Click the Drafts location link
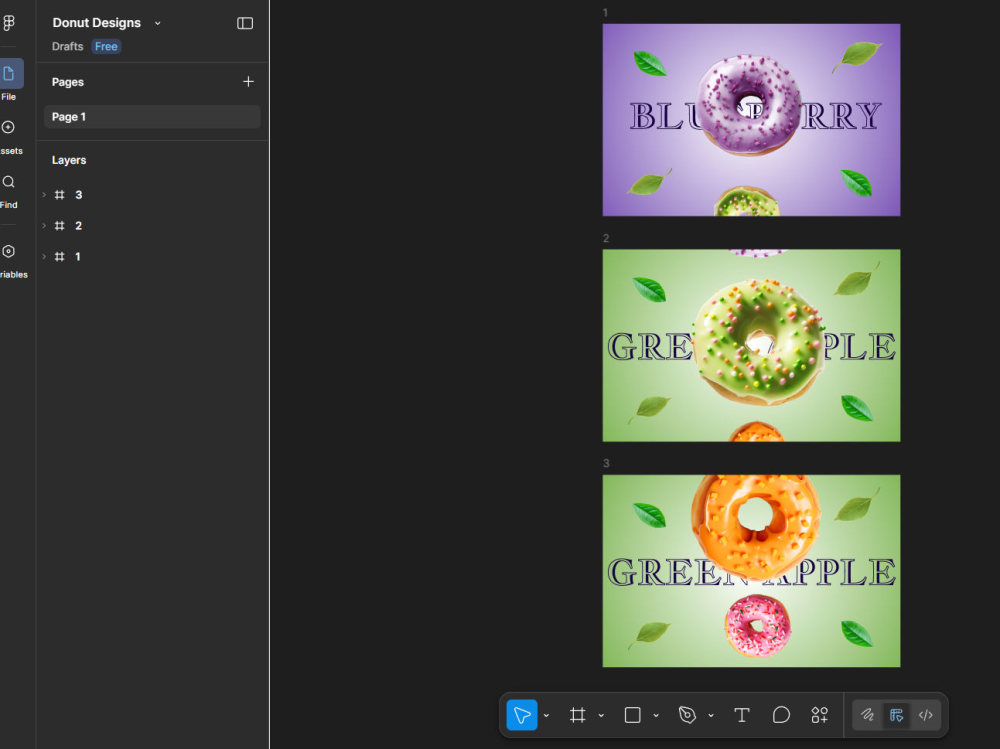This screenshot has width=1000, height=749. click(x=68, y=47)
